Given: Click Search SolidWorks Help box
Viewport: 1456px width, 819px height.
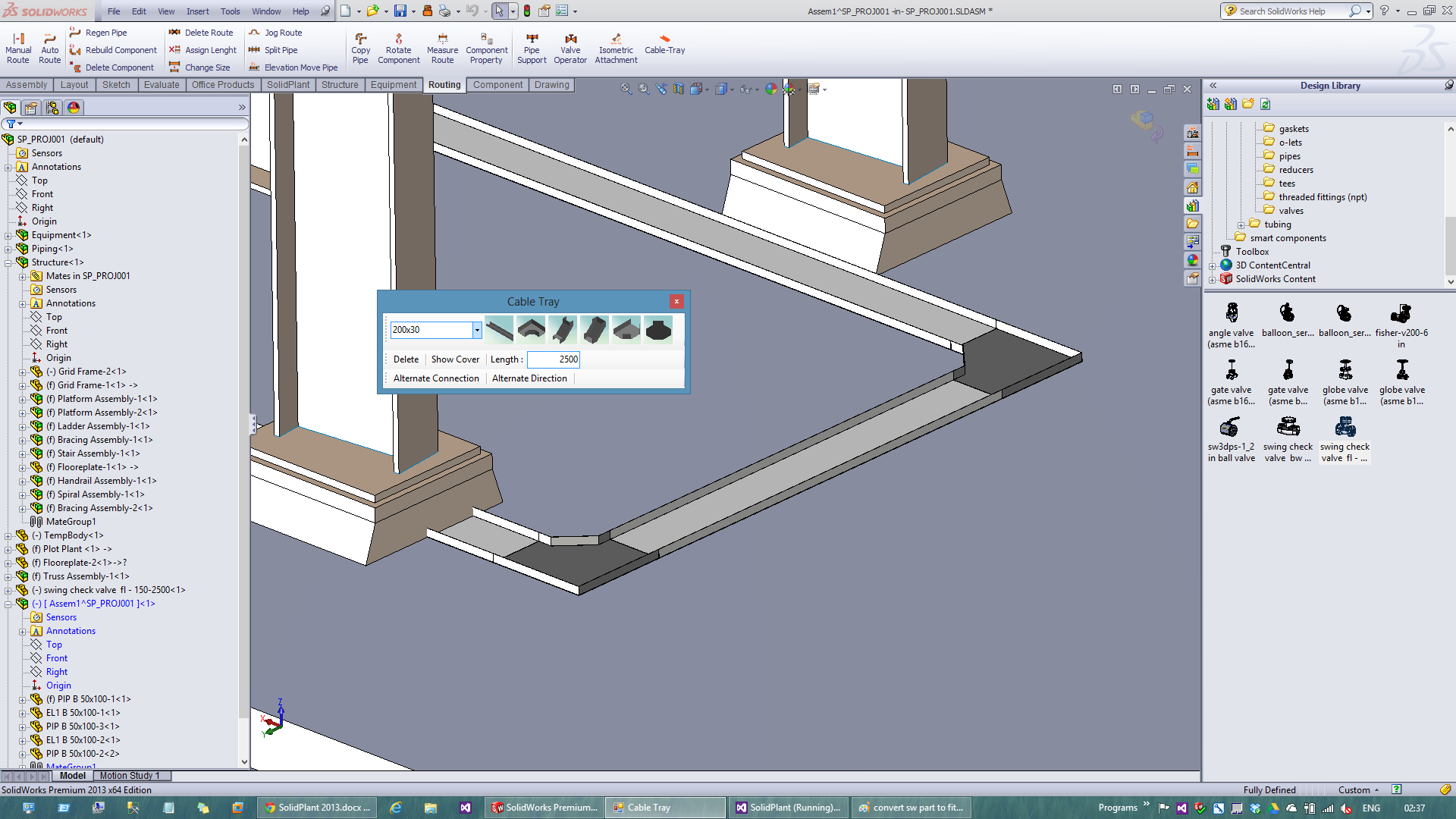Looking at the screenshot, I should pyautogui.click(x=1291, y=11).
